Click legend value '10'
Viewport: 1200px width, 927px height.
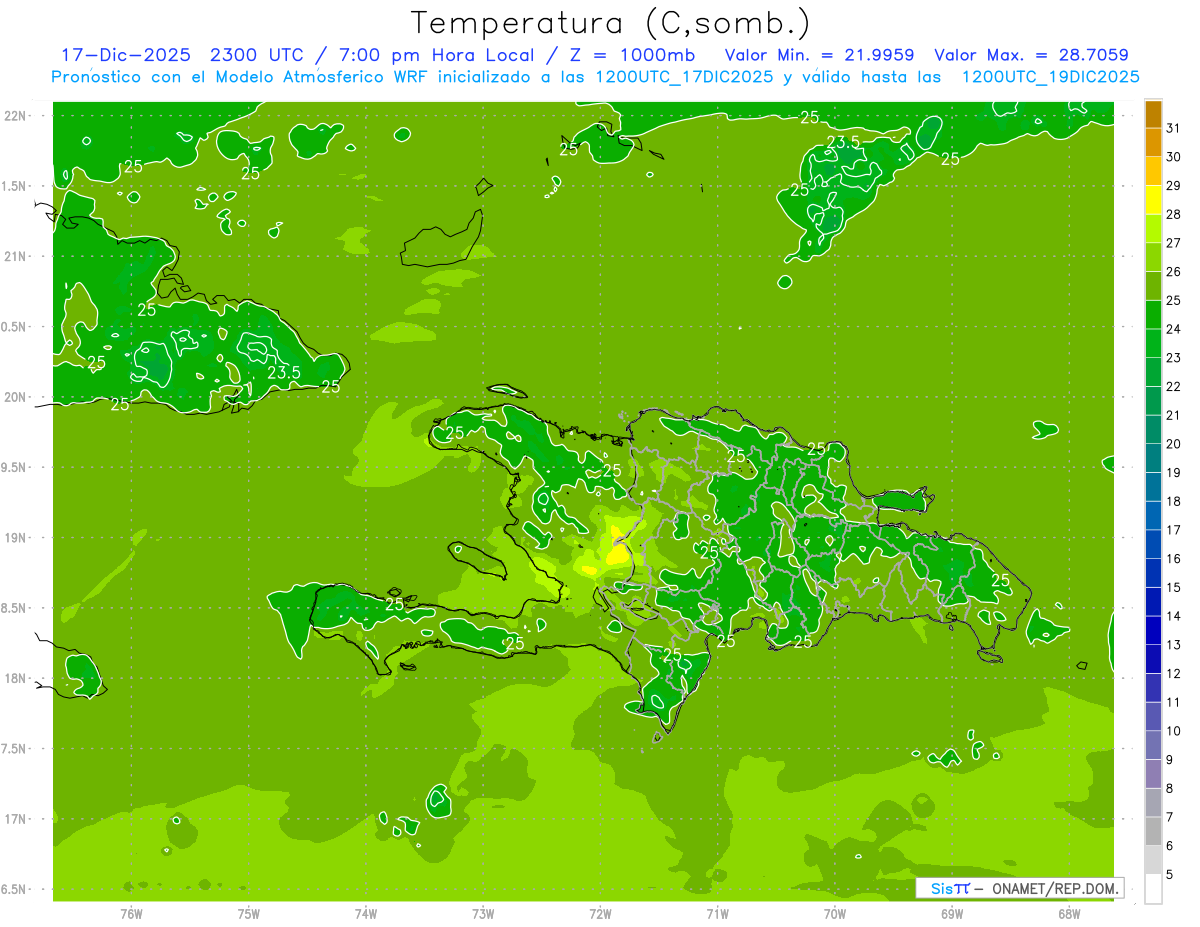(1174, 731)
